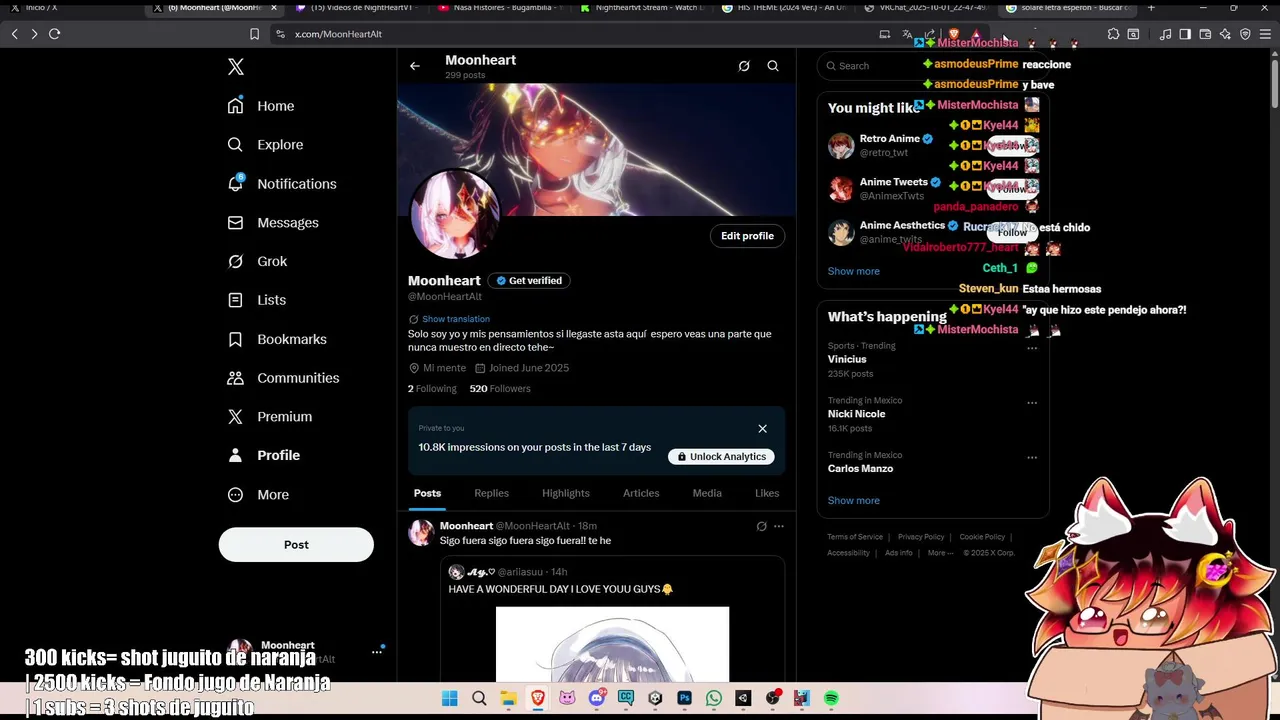The height and width of the screenshot is (720, 1280).
Task: Switch to the Media tab
Action: tap(707, 493)
